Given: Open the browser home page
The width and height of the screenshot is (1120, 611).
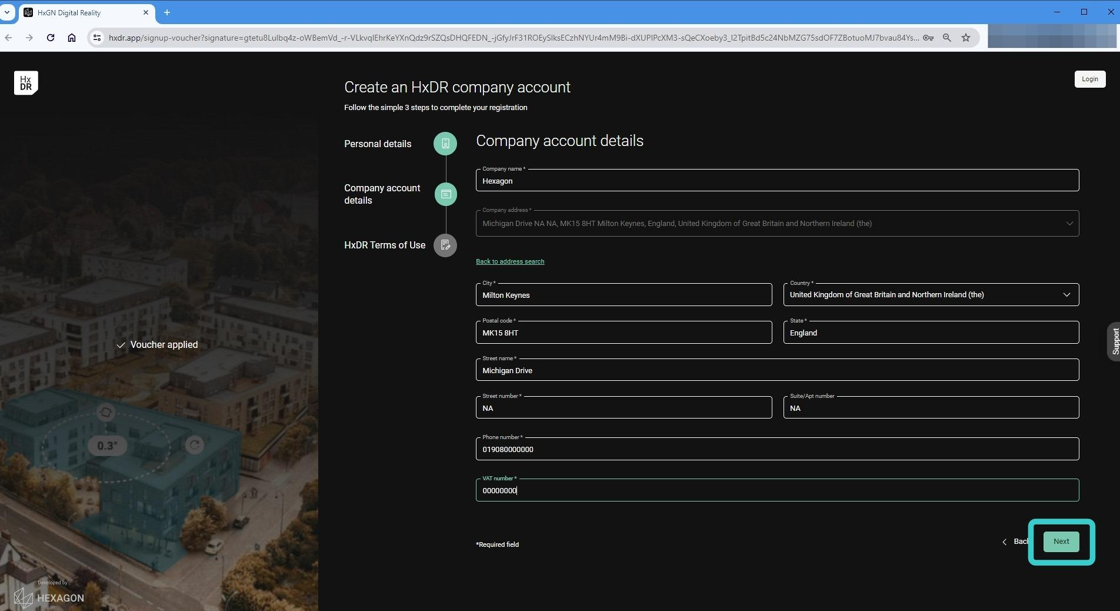Looking at the screenshot, I should click(71, 38).
